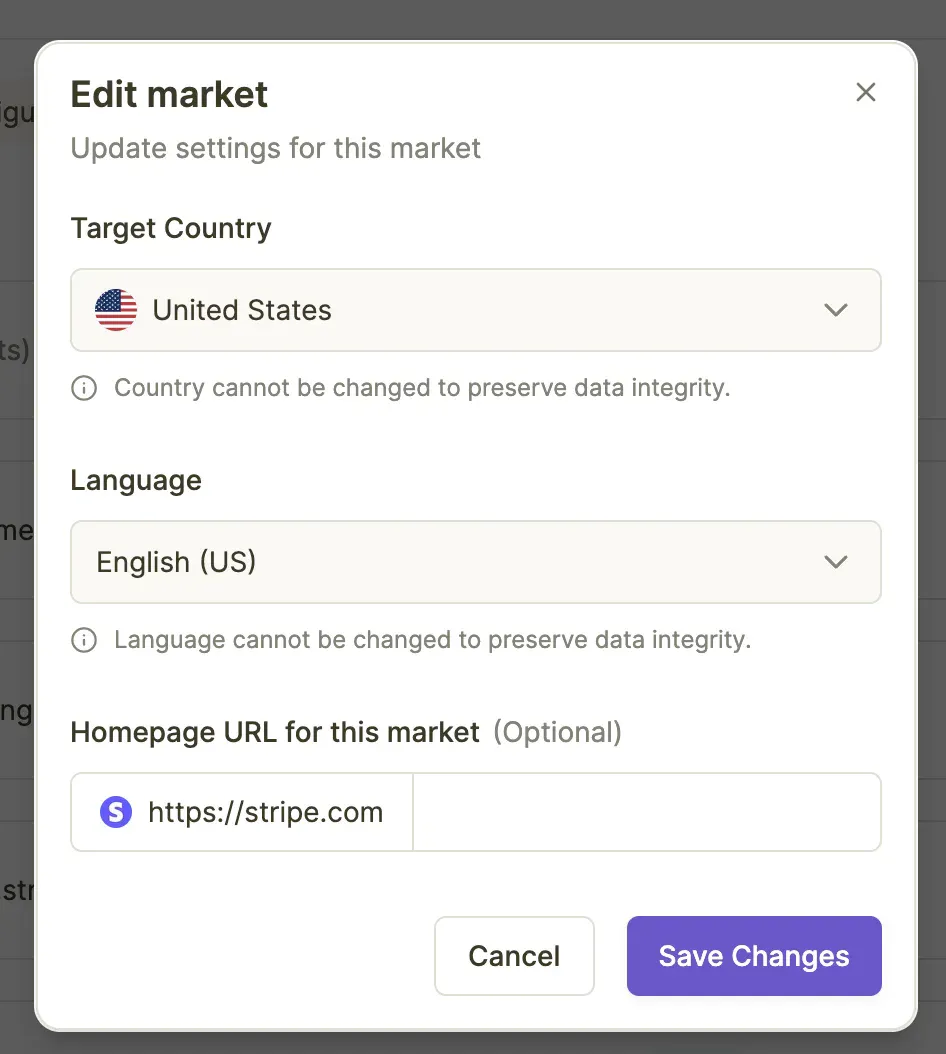This screenshot has width=946, height=1054.
Task: Click the https://stripe.com URL prefix
Action: coord(265,812)
